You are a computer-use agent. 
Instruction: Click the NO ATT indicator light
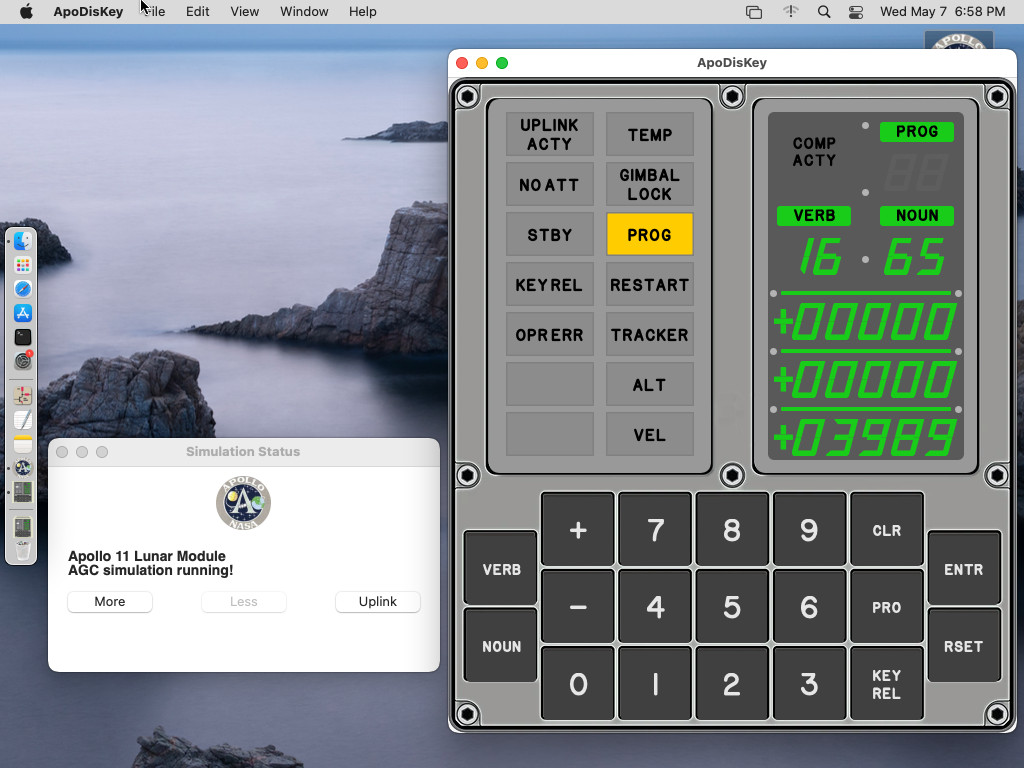[550, 184]
